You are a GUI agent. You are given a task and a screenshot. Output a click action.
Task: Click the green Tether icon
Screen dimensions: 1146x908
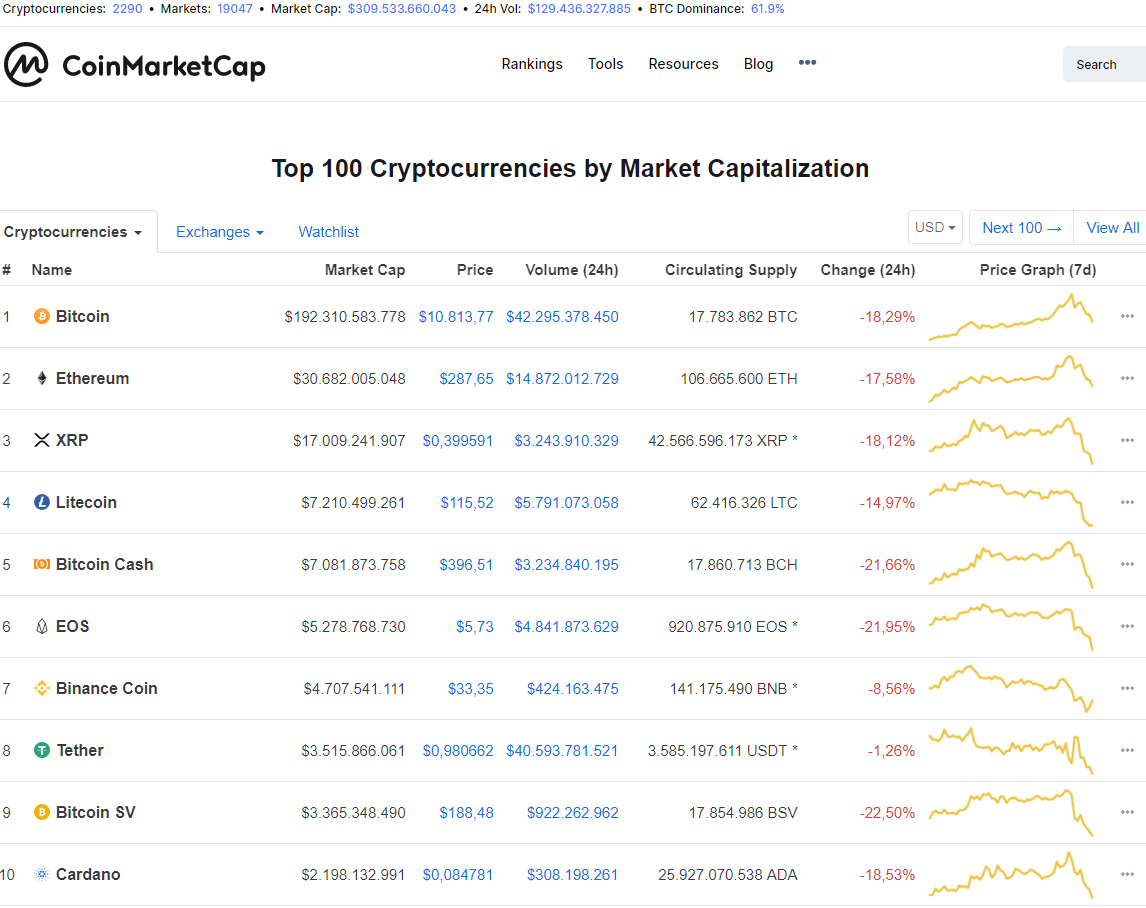click(42, 750)
